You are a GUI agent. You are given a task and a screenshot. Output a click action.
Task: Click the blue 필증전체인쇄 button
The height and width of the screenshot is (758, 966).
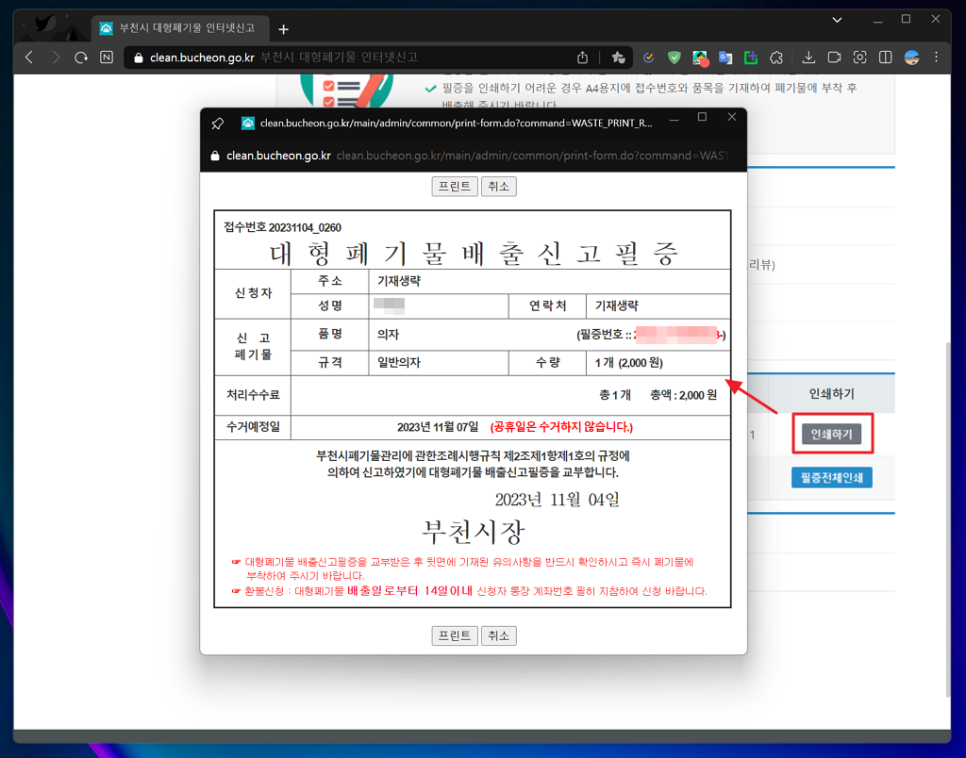[832, 478]
